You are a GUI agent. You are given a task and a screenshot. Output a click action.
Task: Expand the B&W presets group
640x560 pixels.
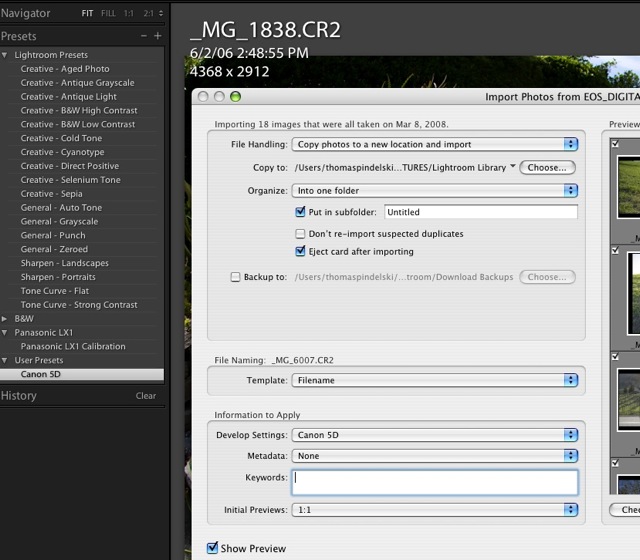(4, 318)
